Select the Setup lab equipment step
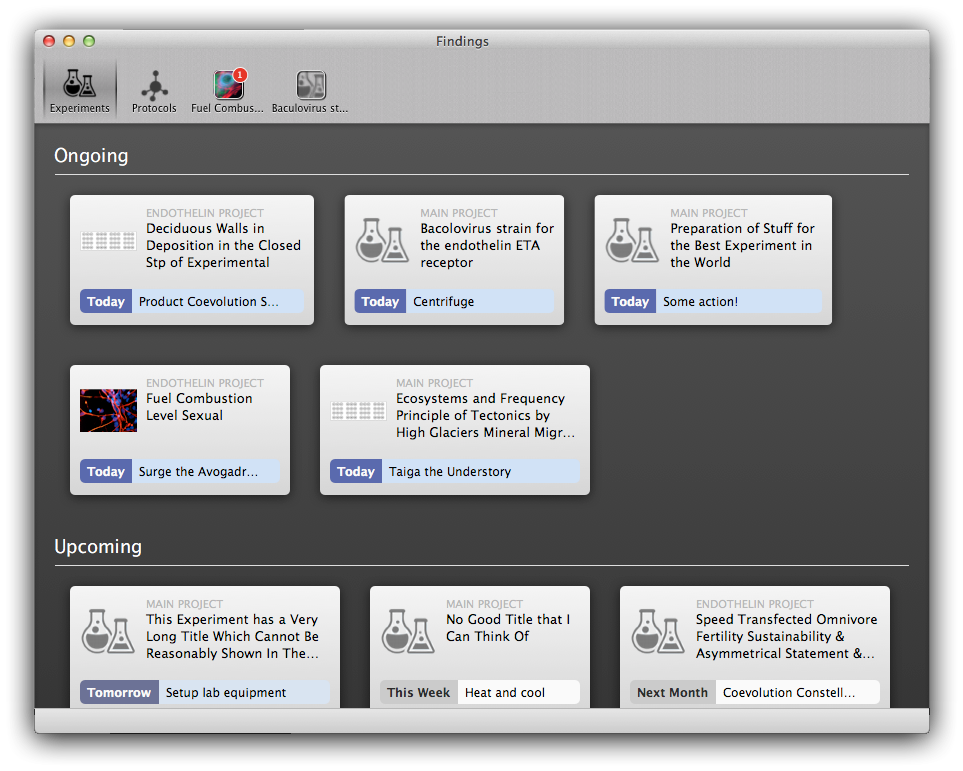963x771 pixels. point(244,692)
